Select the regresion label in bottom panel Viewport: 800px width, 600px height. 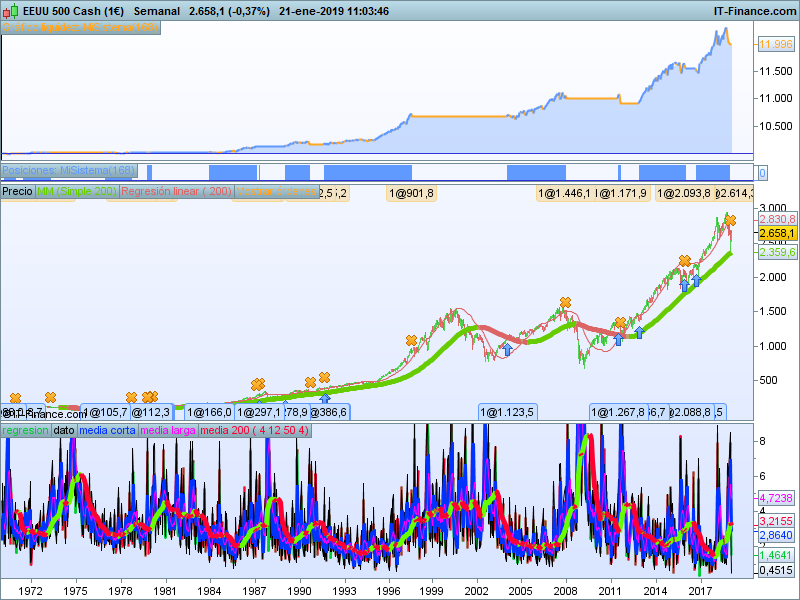[x=26, y=430]
